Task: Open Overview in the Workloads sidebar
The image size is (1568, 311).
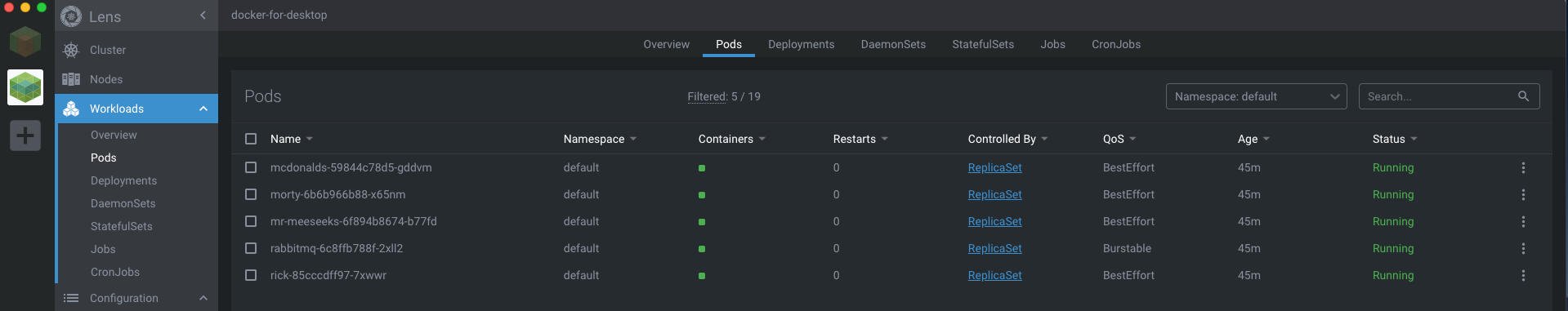Action: (114, 135)
